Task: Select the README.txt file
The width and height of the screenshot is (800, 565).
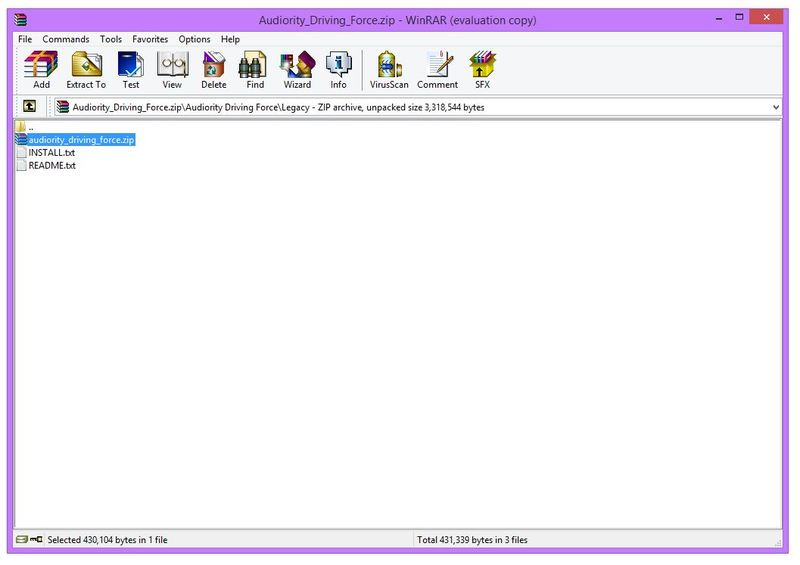Action: coord(51,165)
